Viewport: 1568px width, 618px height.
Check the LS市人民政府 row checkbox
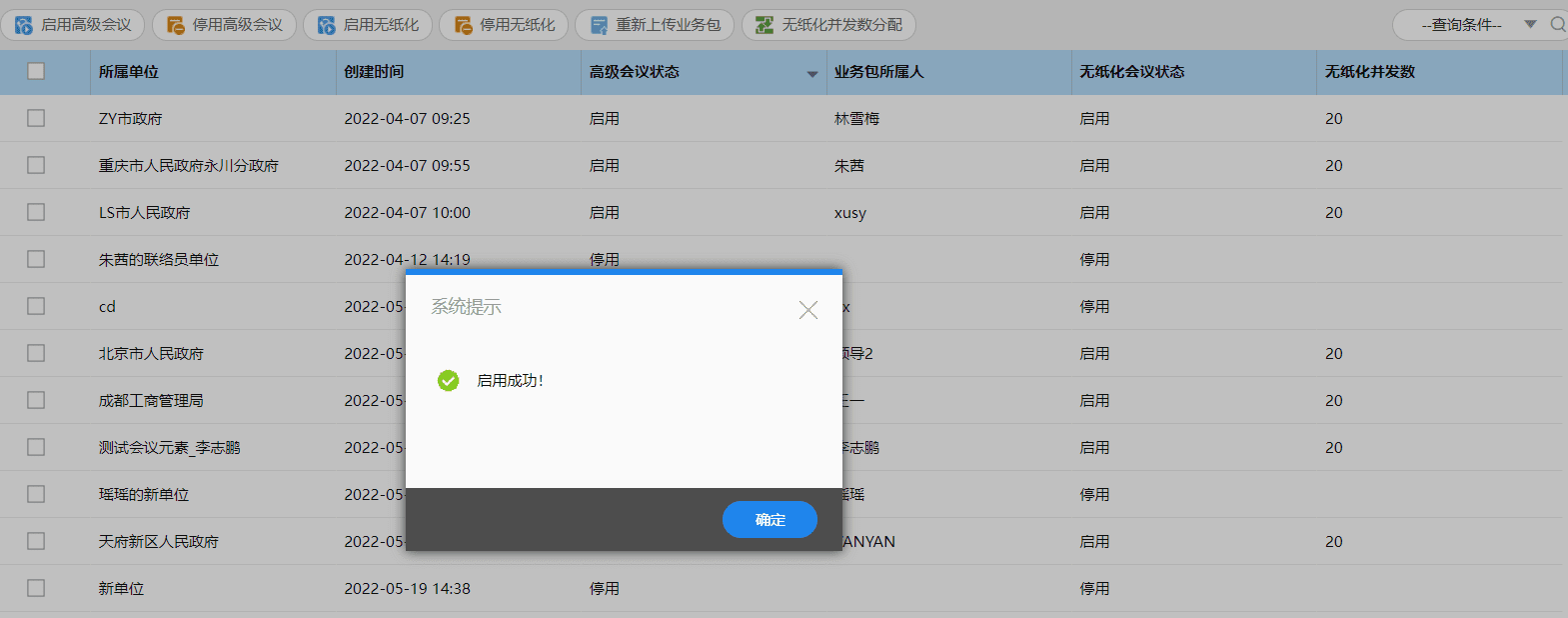[x=36, y=212]
